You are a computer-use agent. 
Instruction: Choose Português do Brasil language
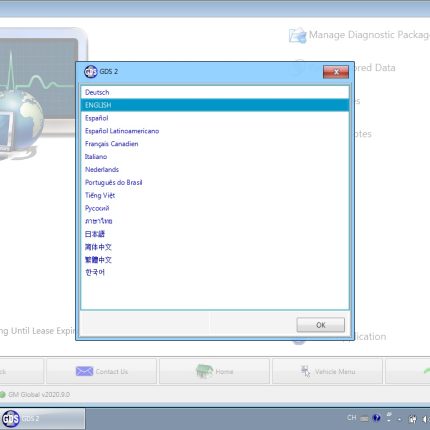(215, 182)
